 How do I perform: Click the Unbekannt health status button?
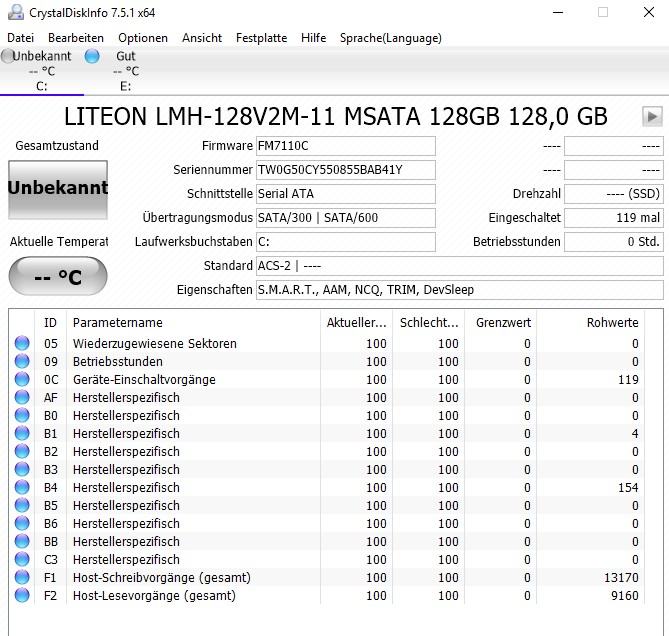58,190
